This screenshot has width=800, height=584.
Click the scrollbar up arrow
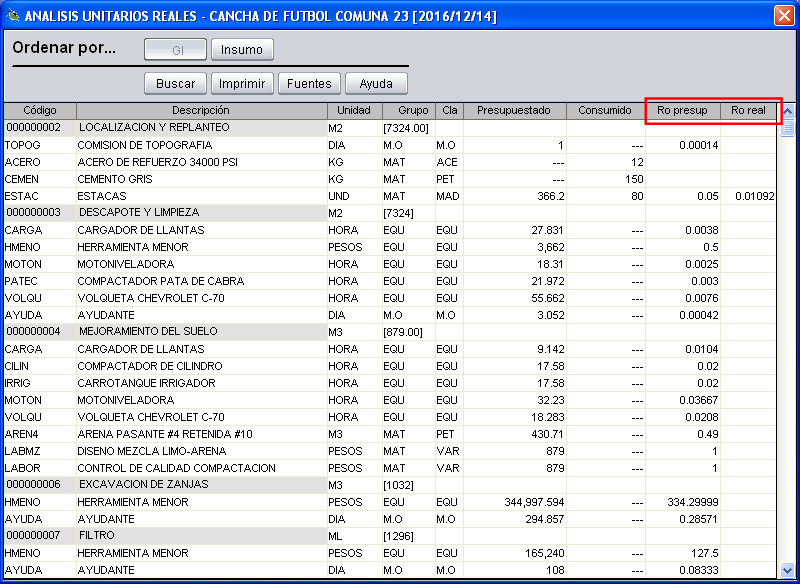(x=787, y=111)
